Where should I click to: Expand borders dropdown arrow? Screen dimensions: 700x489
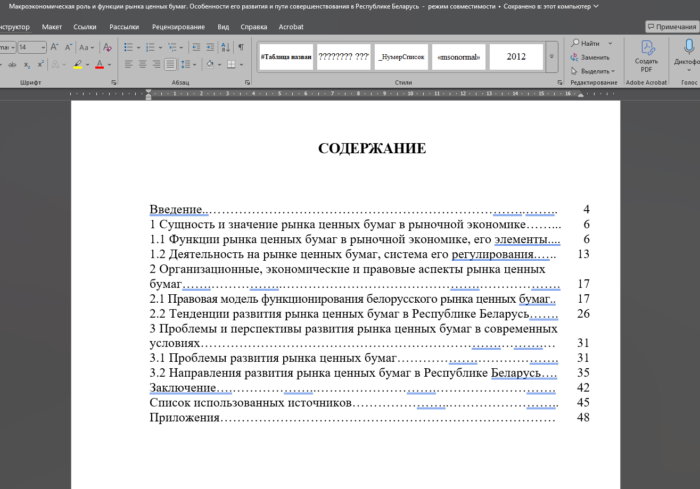(242, 65)
